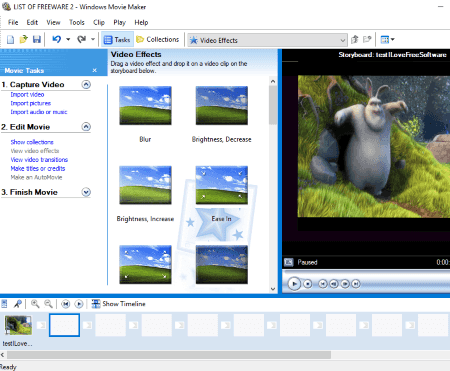Screen dimensions: 450x371
Task: Zoom in the storyboard with magnifier plus
Action: pos(35,304)
